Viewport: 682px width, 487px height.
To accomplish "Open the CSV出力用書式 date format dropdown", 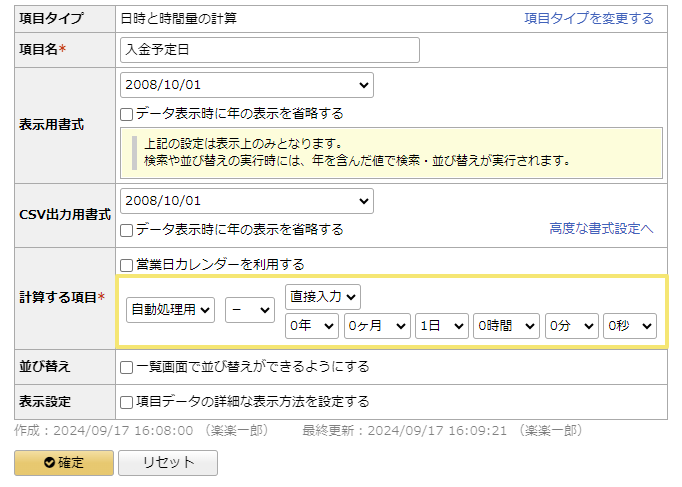I will click(x=246, y=201).
